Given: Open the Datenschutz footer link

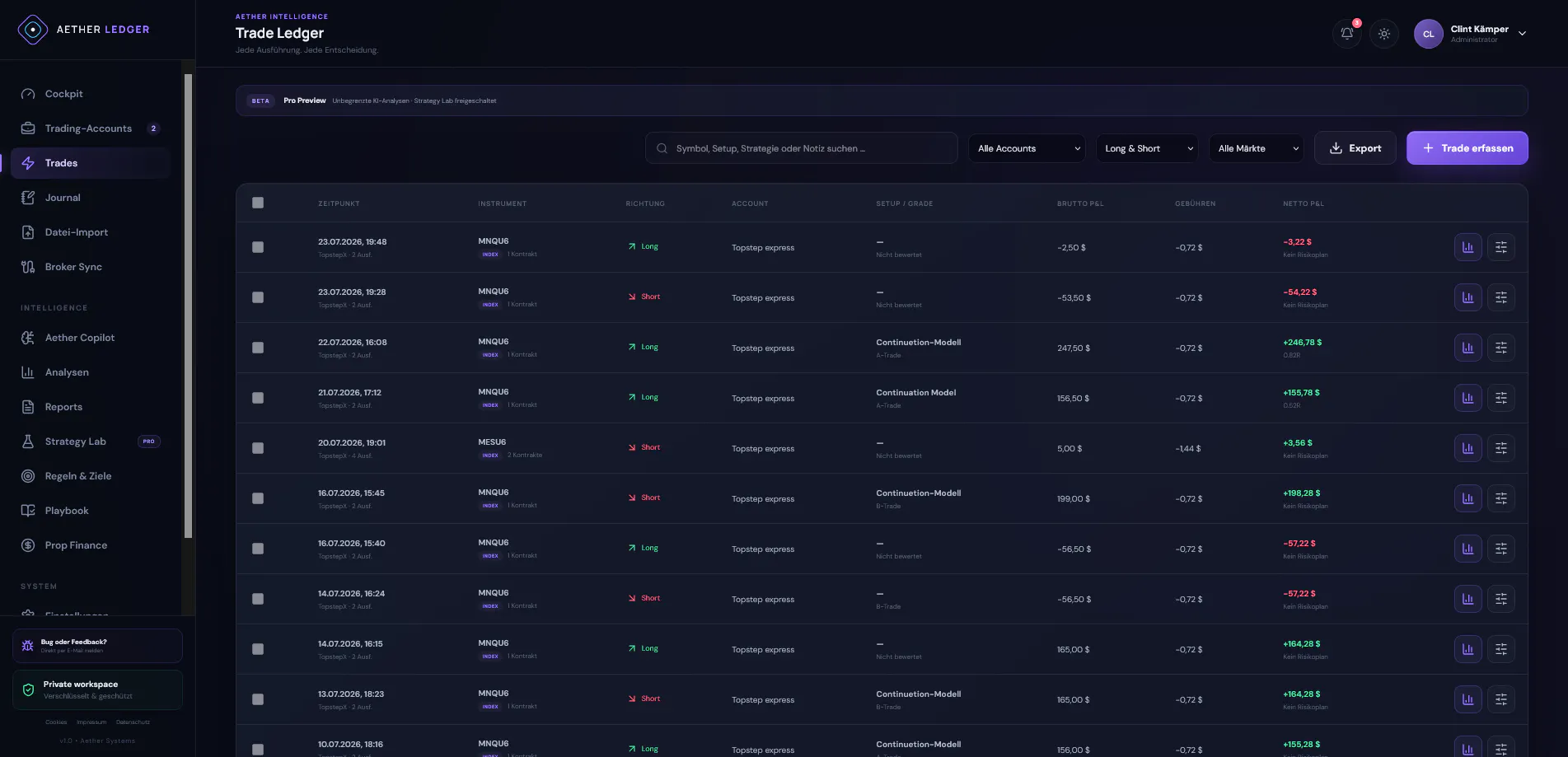Looking at the screenshot, I should click(133, 722).
